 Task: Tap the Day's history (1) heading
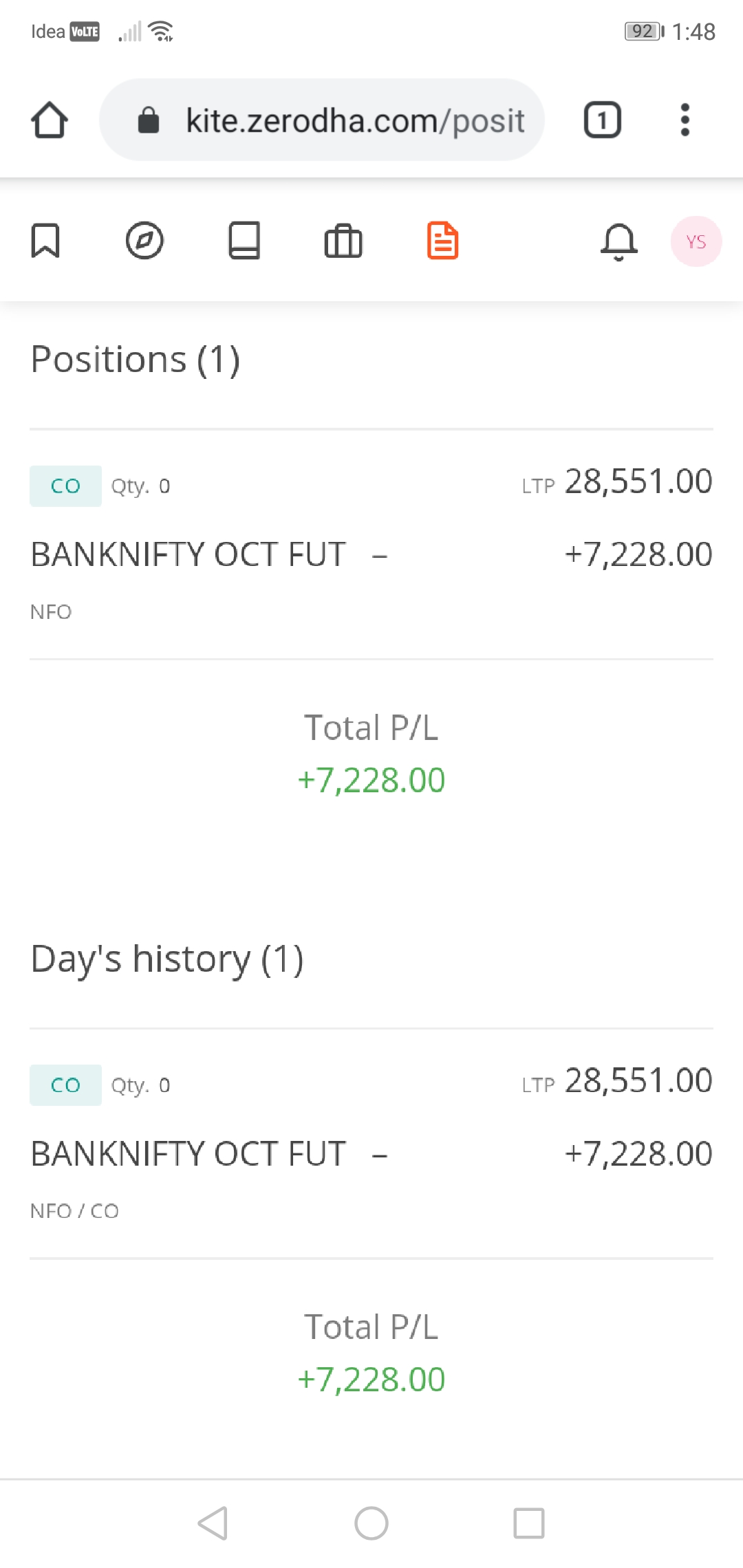pos(167,959)
